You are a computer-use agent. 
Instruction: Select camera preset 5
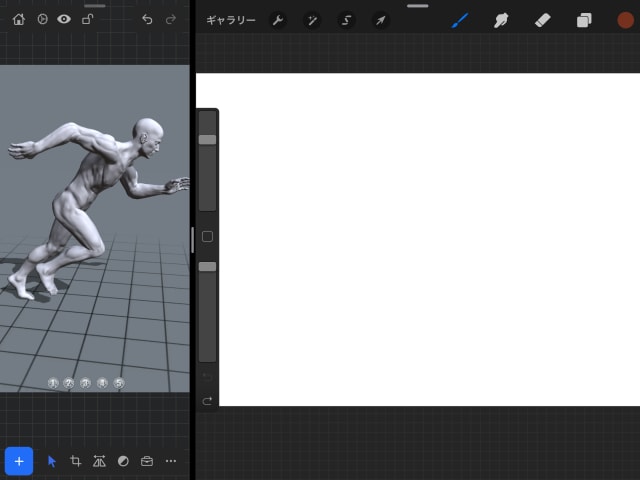[x=119, y=383]
